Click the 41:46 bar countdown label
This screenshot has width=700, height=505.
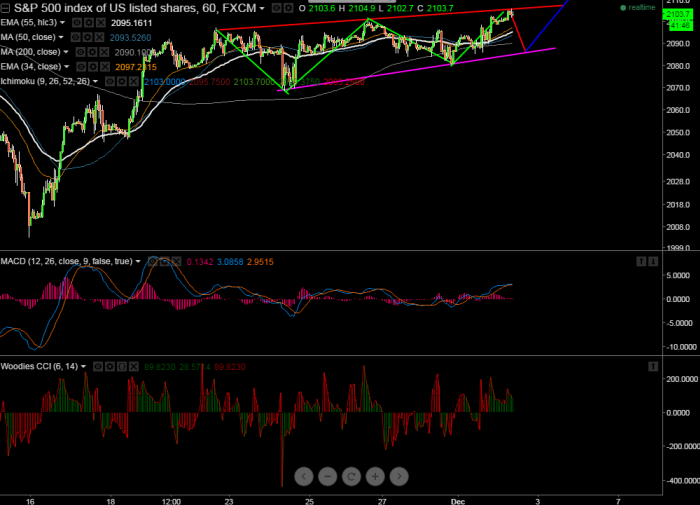point(681,26)
